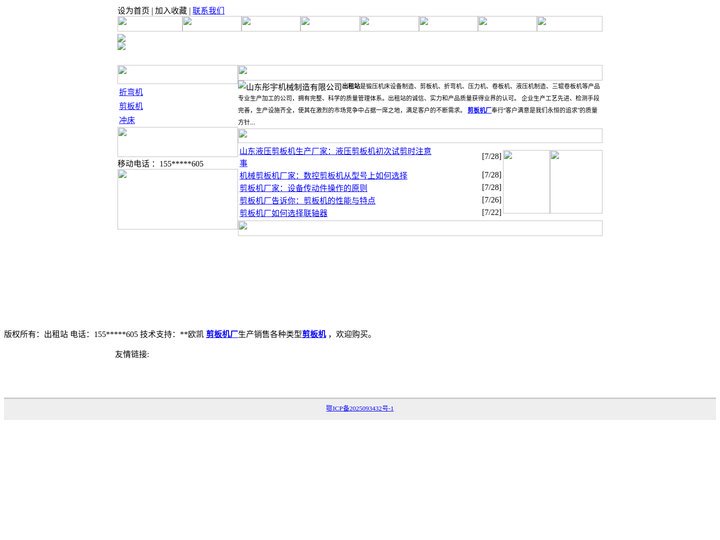Open the 剪板机 link in left sidebar
Screen dimensions: 720x540
[x=131, y=106]
